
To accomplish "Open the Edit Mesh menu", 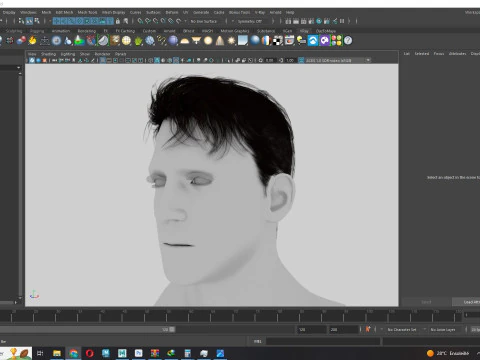I will click(x=64, y=12).
